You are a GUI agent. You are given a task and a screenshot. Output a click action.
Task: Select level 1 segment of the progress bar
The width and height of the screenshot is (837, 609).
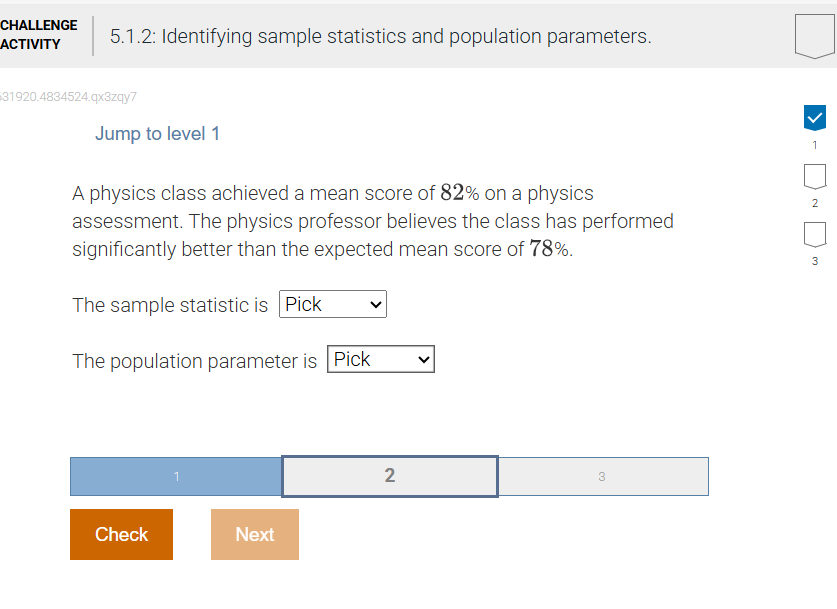click(175, 476)
